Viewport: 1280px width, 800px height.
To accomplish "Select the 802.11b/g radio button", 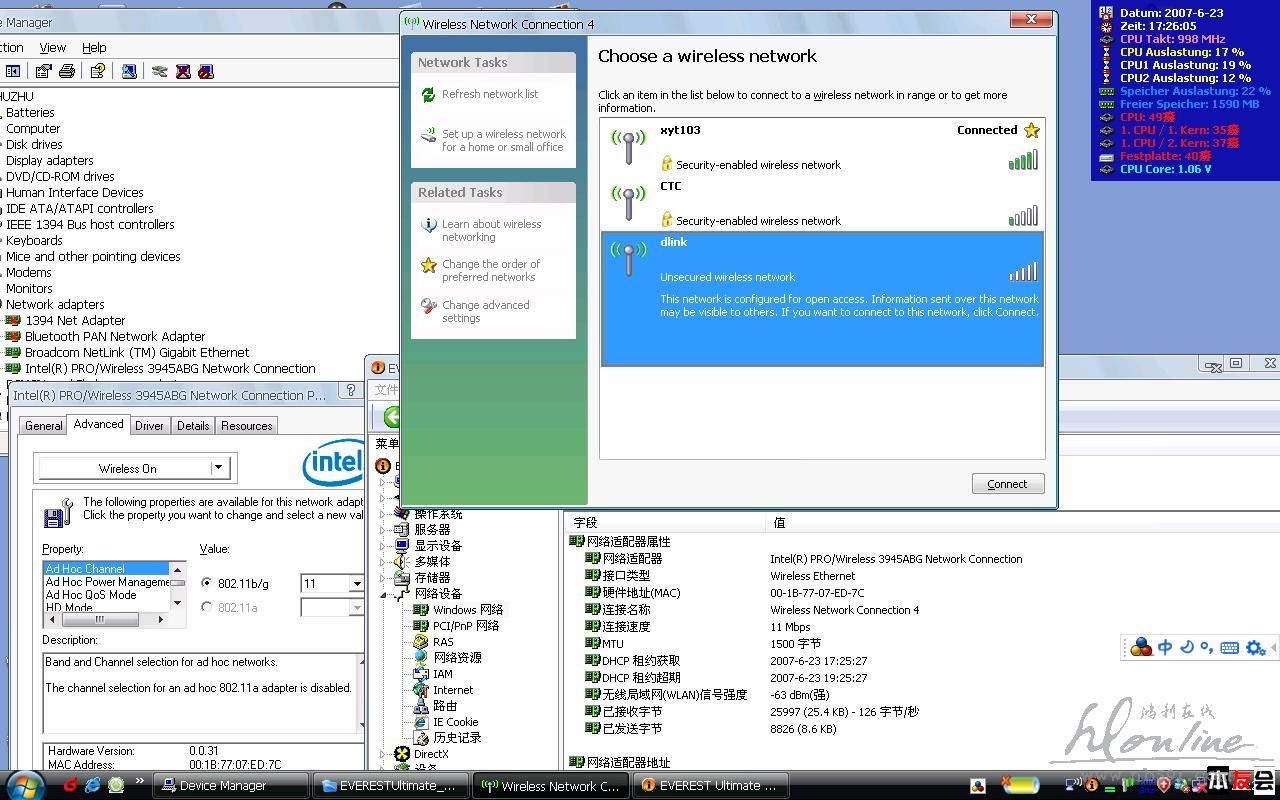I will [207, 583].
